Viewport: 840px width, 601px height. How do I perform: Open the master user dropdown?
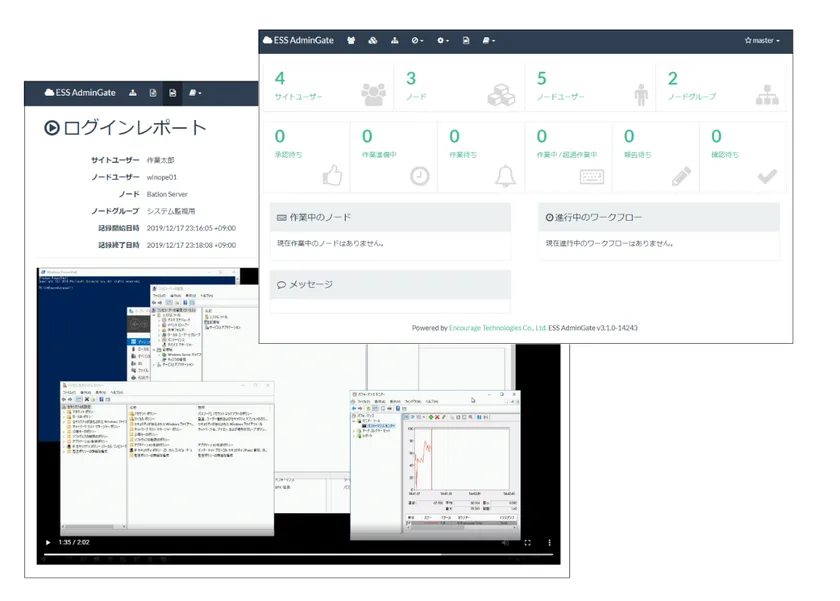click(761, 41)
